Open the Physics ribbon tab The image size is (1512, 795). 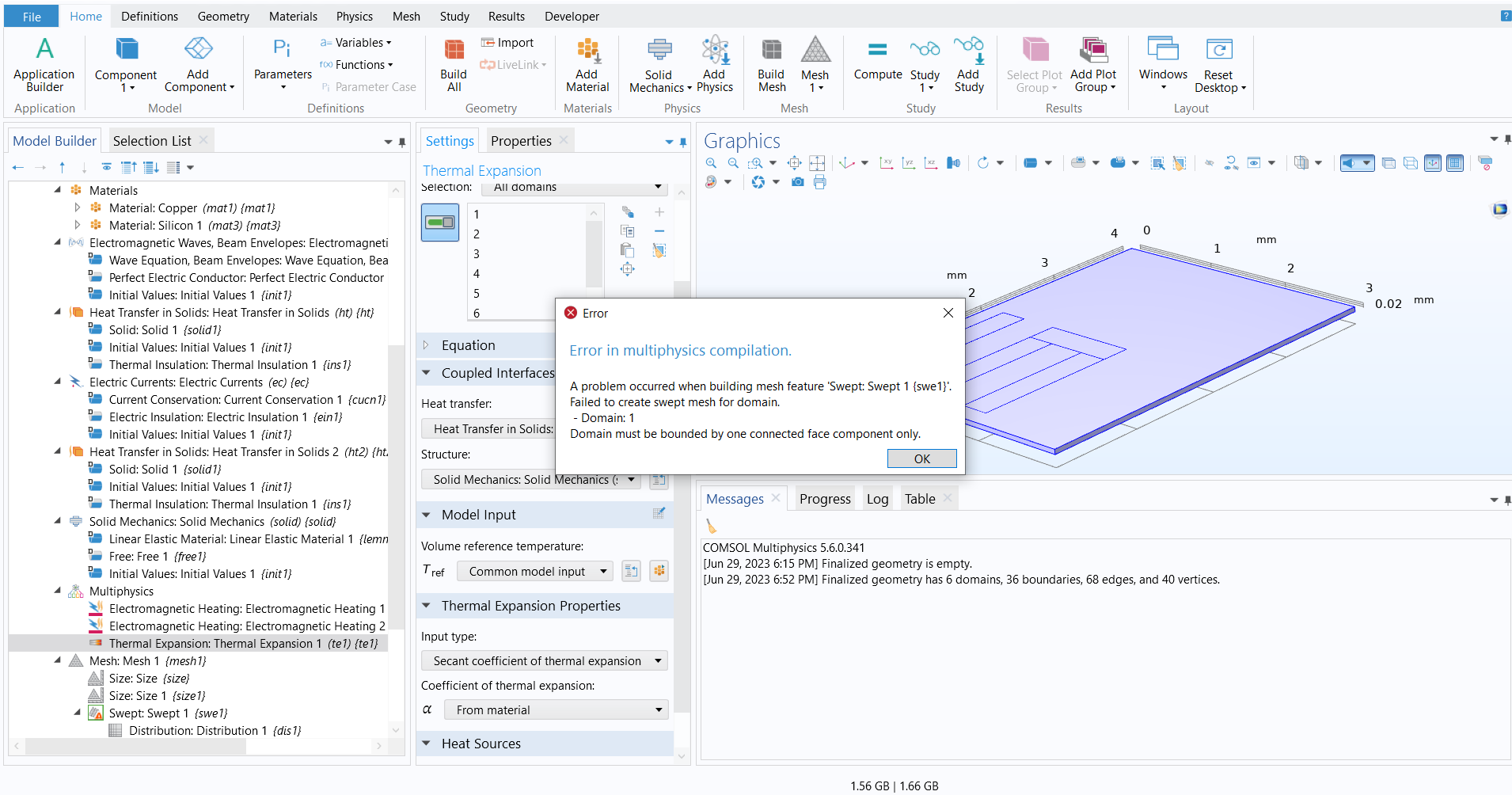354,17
